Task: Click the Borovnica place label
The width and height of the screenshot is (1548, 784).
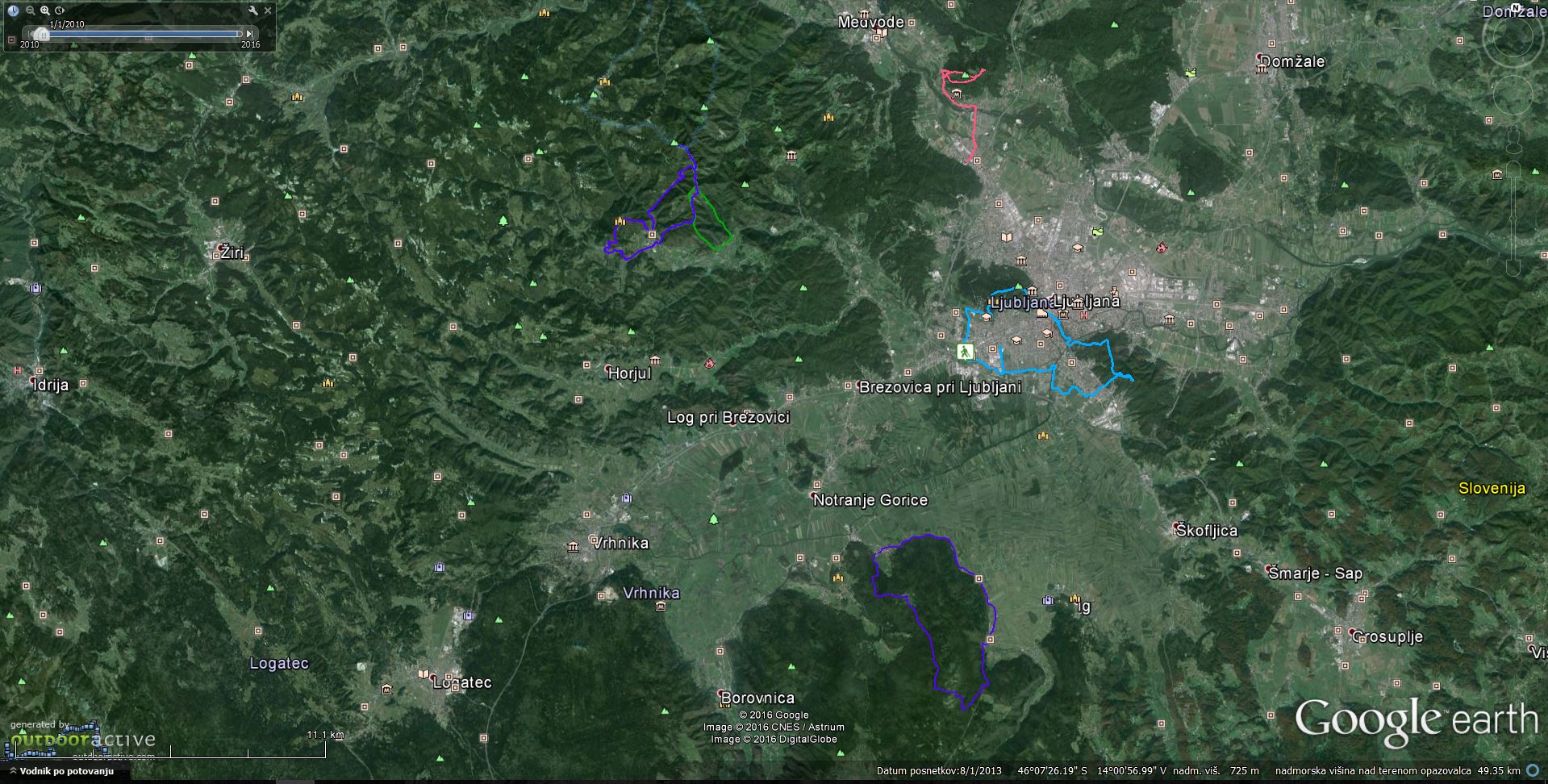Action: point(757,698)
